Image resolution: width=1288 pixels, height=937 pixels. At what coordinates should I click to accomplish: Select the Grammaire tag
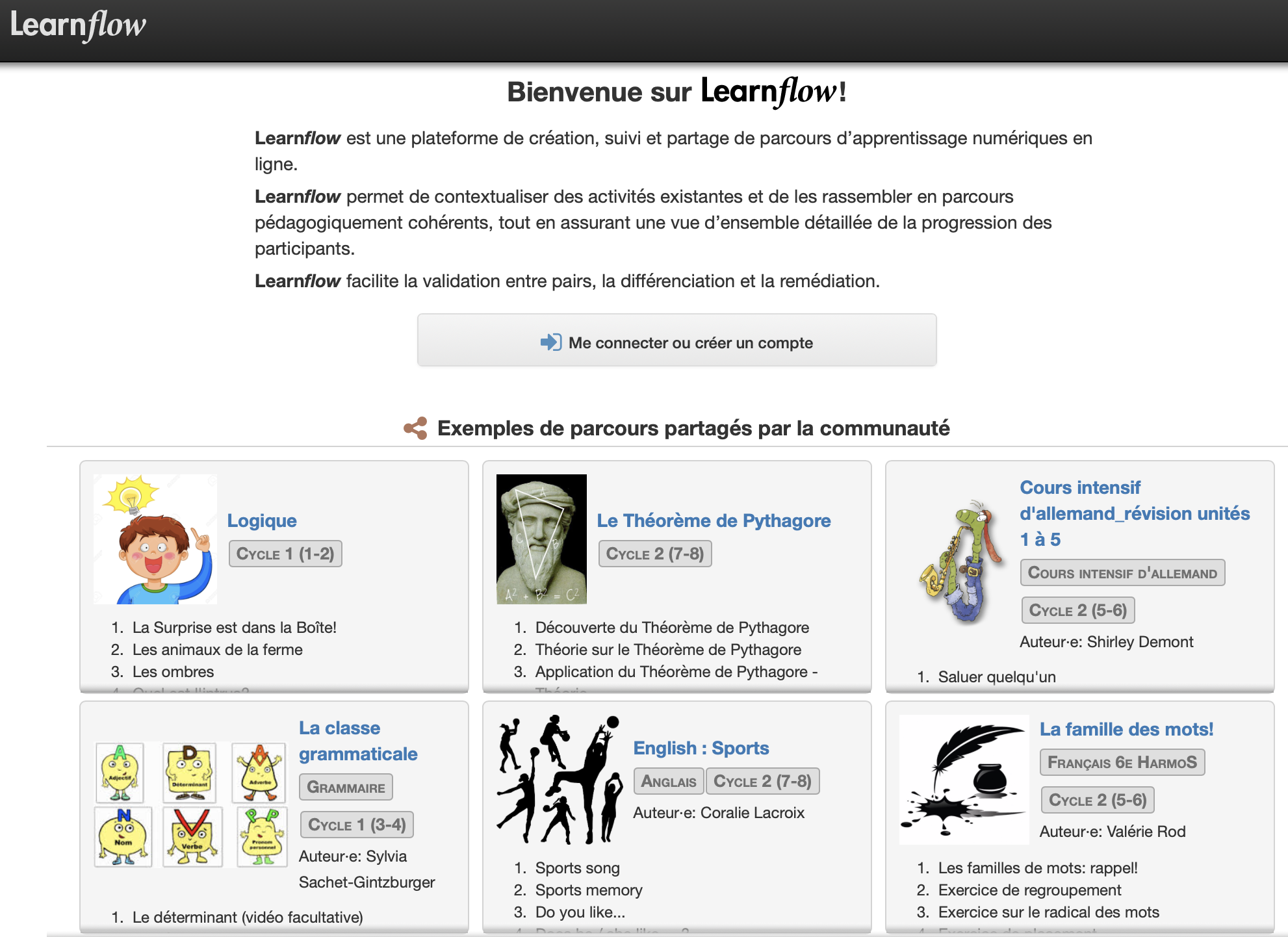(346, 787)
